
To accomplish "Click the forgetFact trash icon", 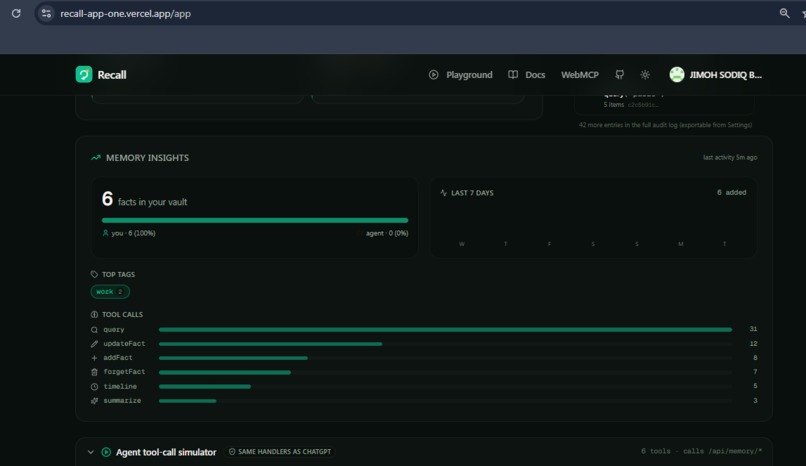I will [94, 372].
